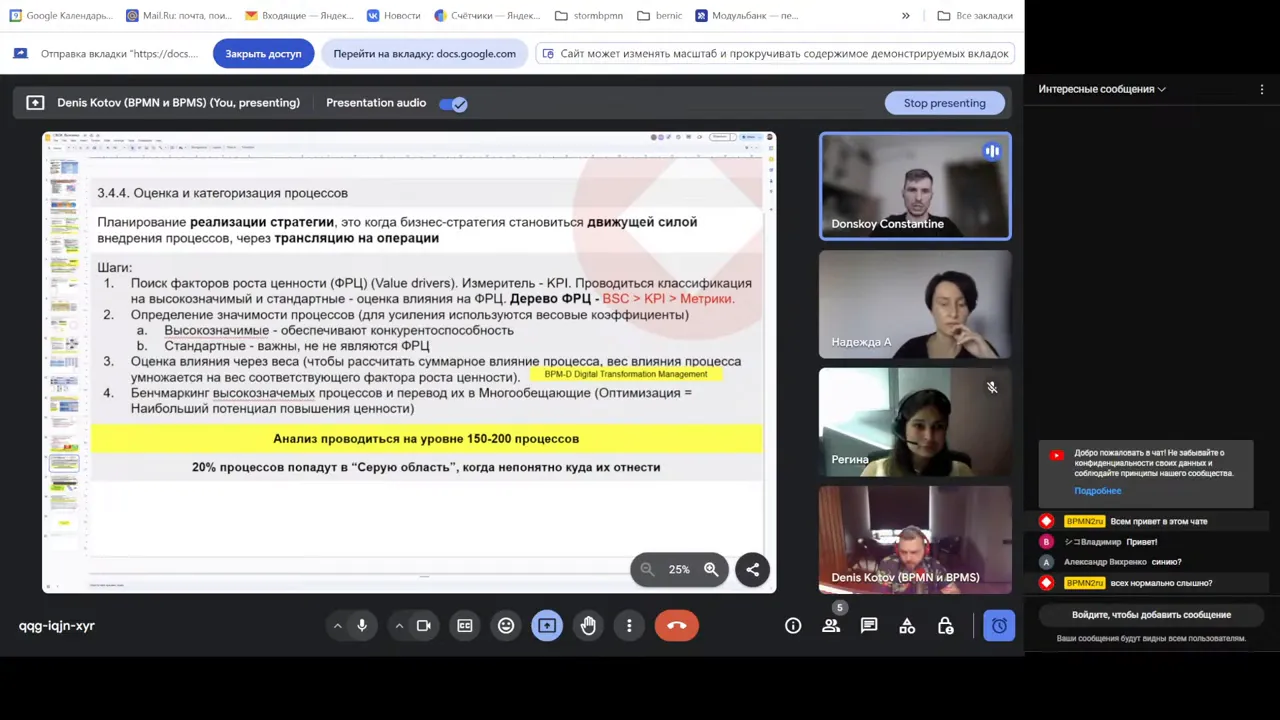The height and width of the screenshot is (720, 1280).
Task: Open the Интересные сообщения chat filter dropdown
Action: [x=1102, y=89]
